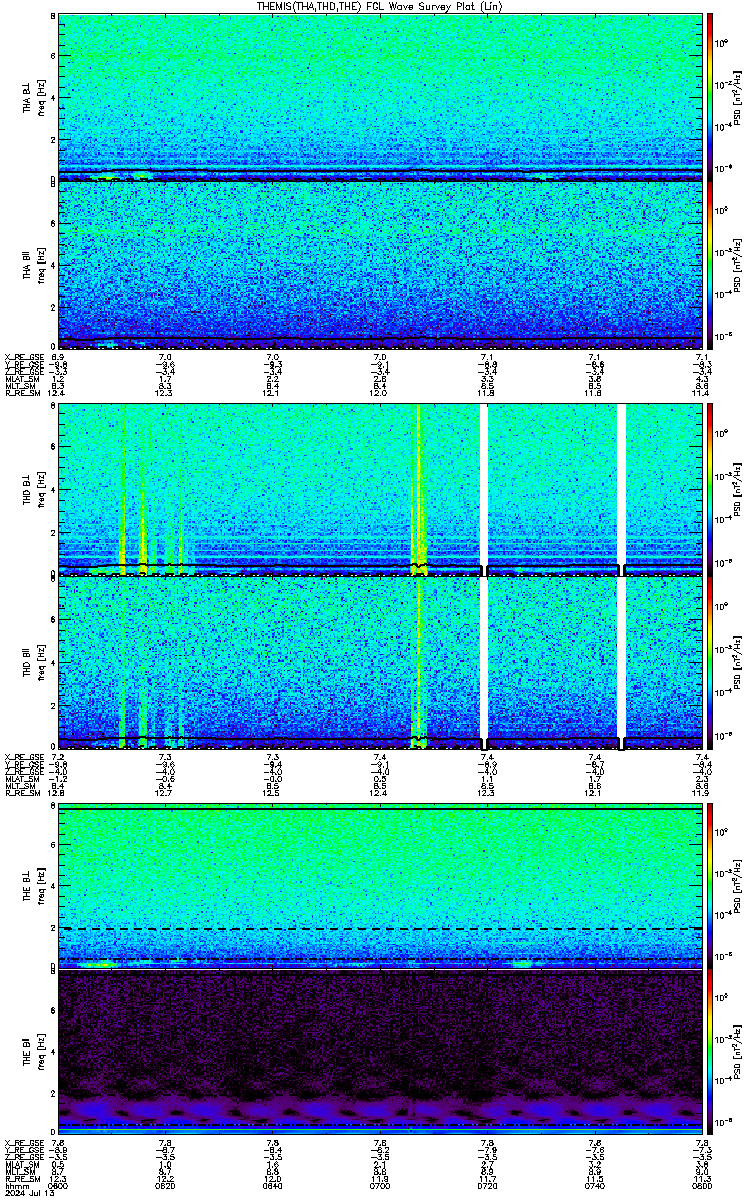Click the "MLT_SM" row label under the THE panels
The width and height of the screenshot is (750, 1200).
(x=19, y=1172)
